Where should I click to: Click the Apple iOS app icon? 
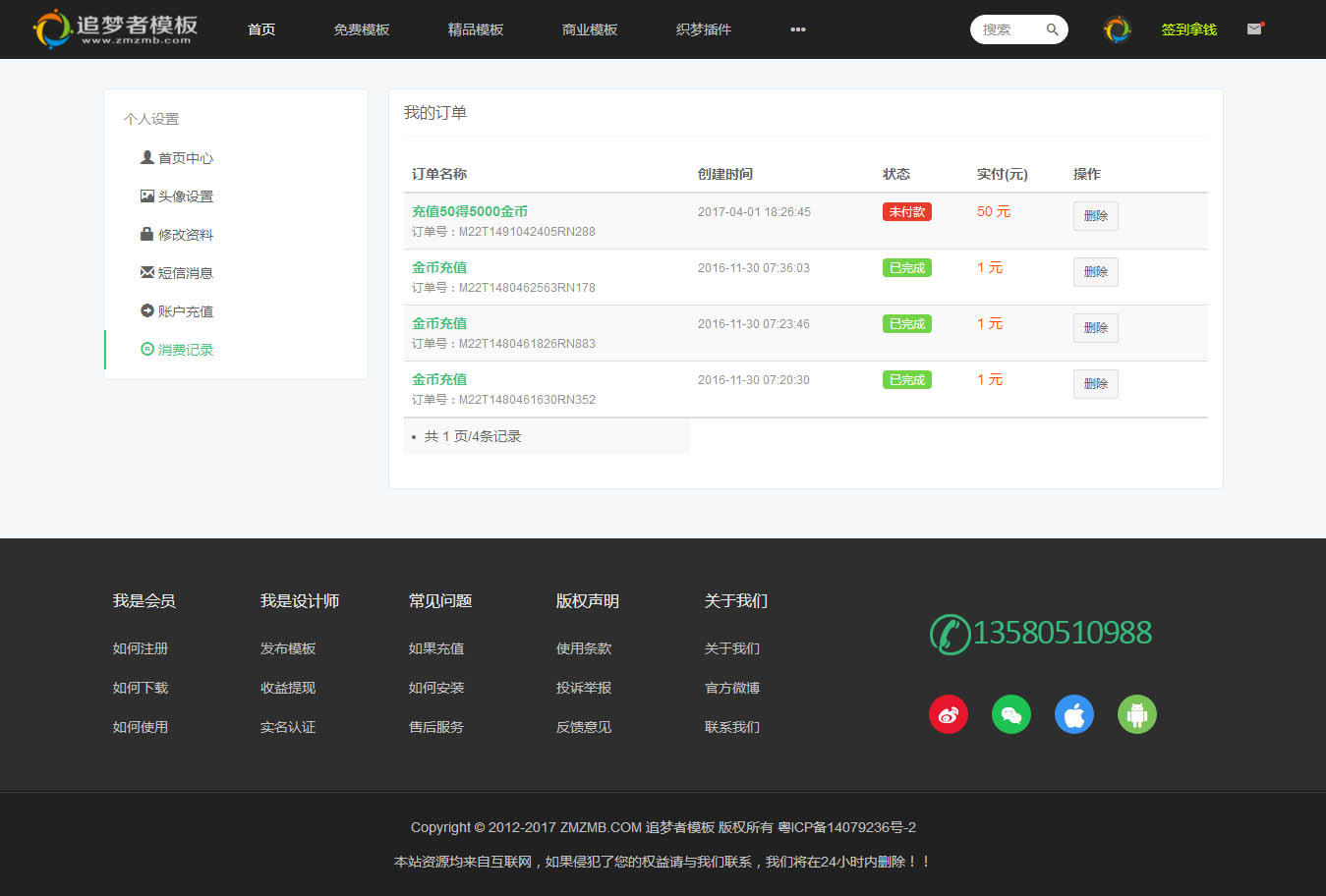pyautogui.click(x=1074, y=714)
